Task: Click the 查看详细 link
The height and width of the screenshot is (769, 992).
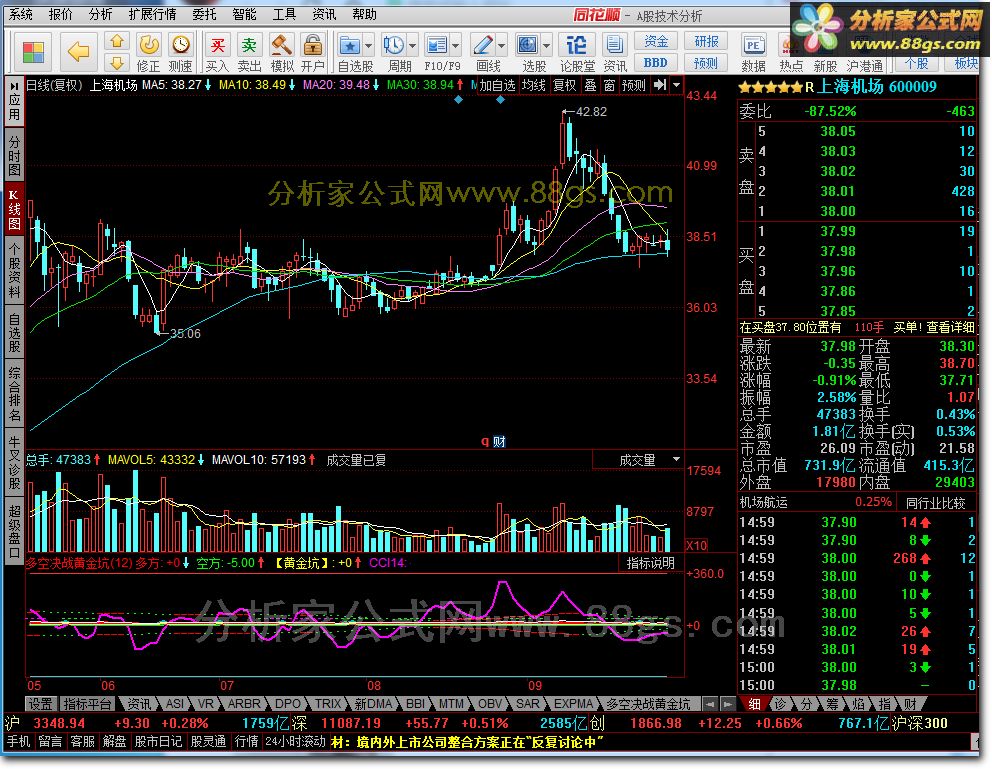Action: (950, 327)
